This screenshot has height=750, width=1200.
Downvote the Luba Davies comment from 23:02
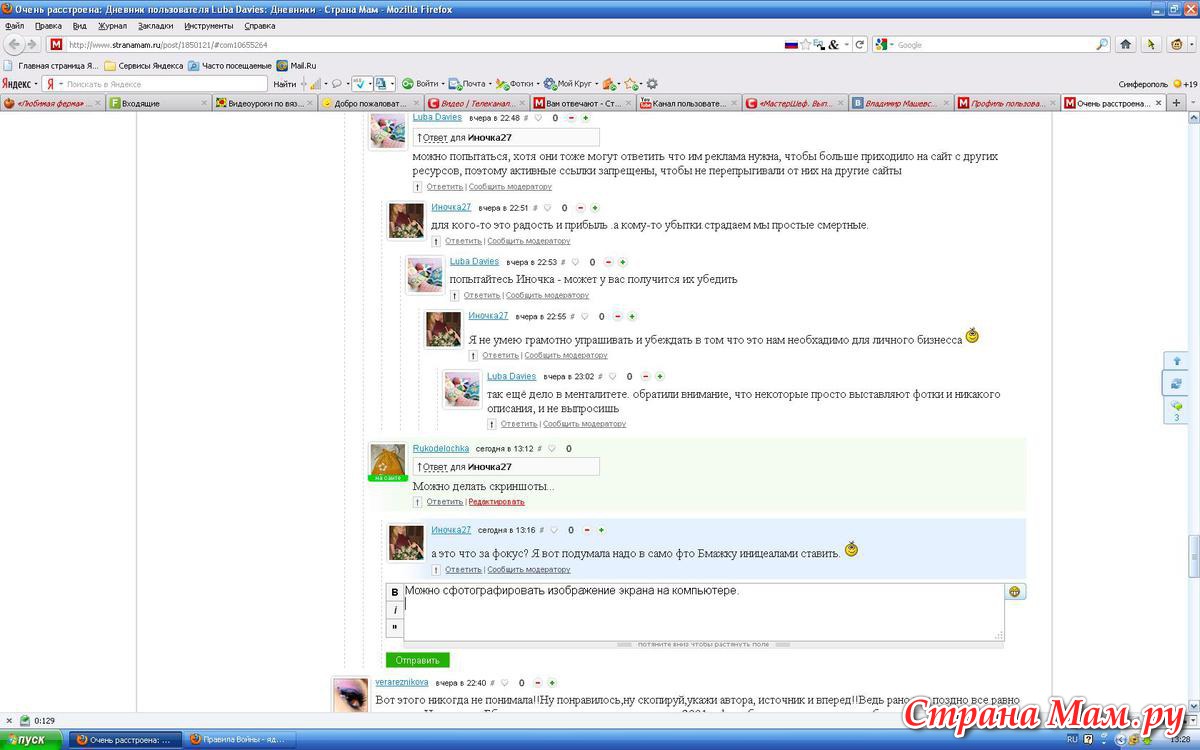point(646,377)
